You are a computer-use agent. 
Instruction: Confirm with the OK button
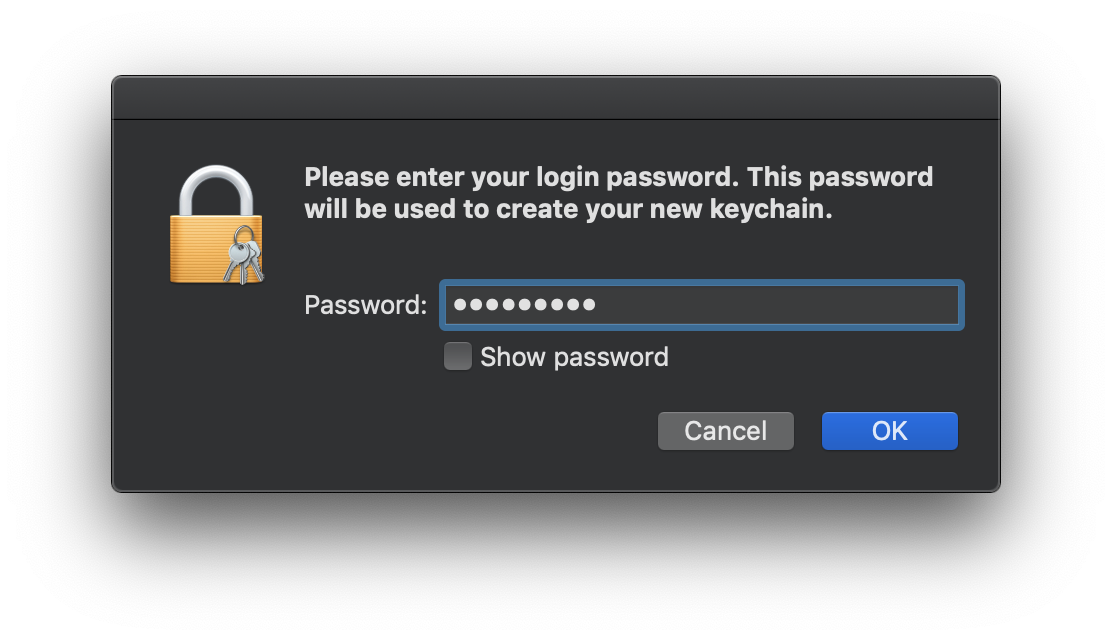888,430
